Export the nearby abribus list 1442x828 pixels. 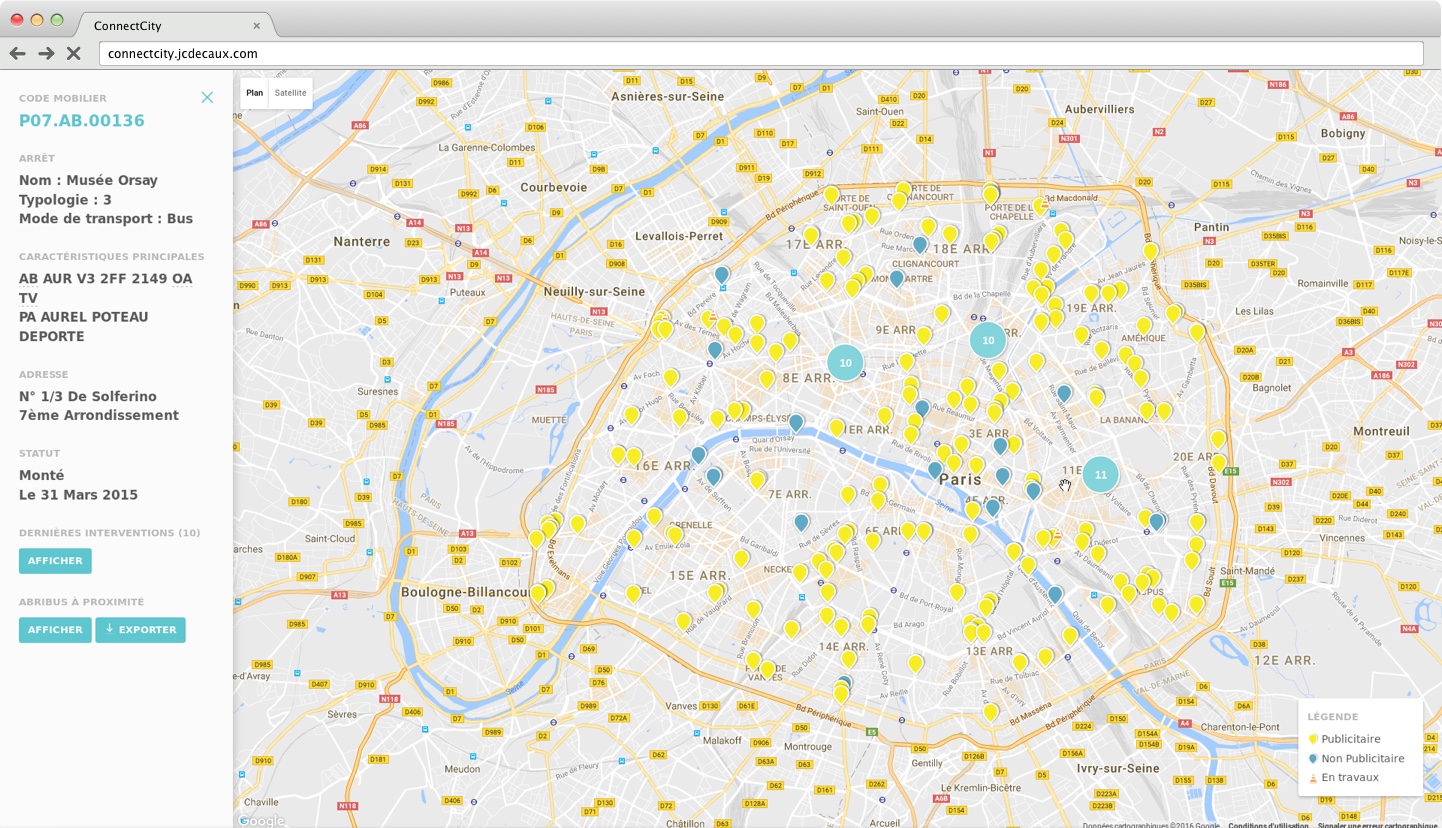click(140, 630)
